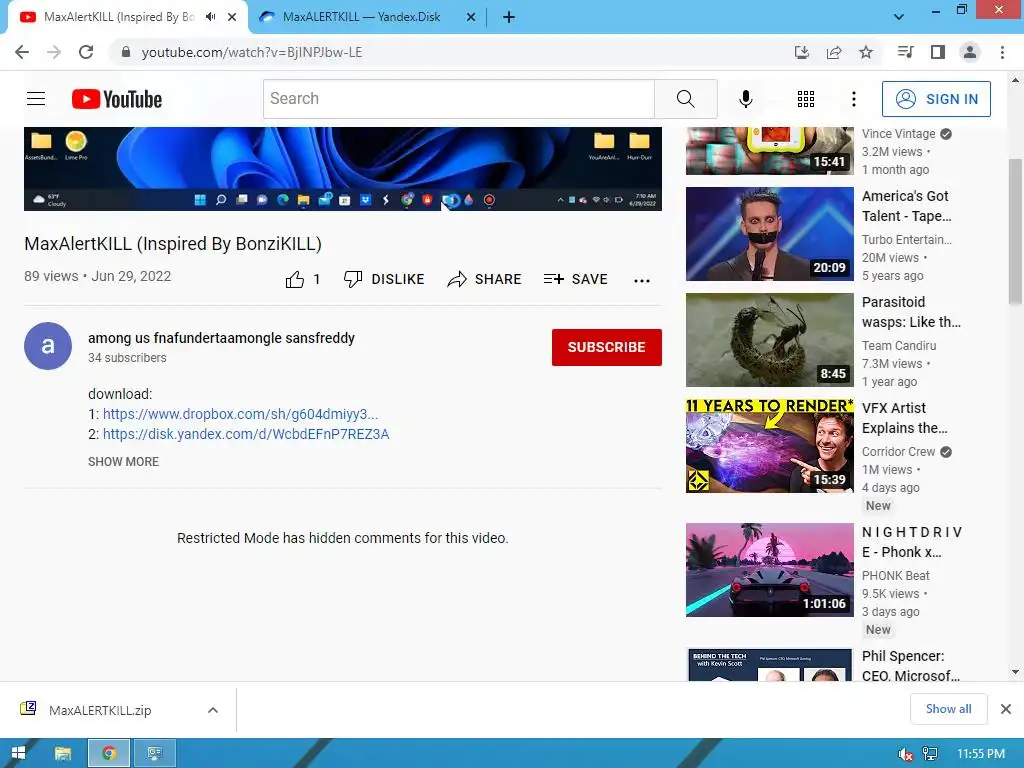Reload the current page
1024x768 pixels.
click(x=86, y=52)
